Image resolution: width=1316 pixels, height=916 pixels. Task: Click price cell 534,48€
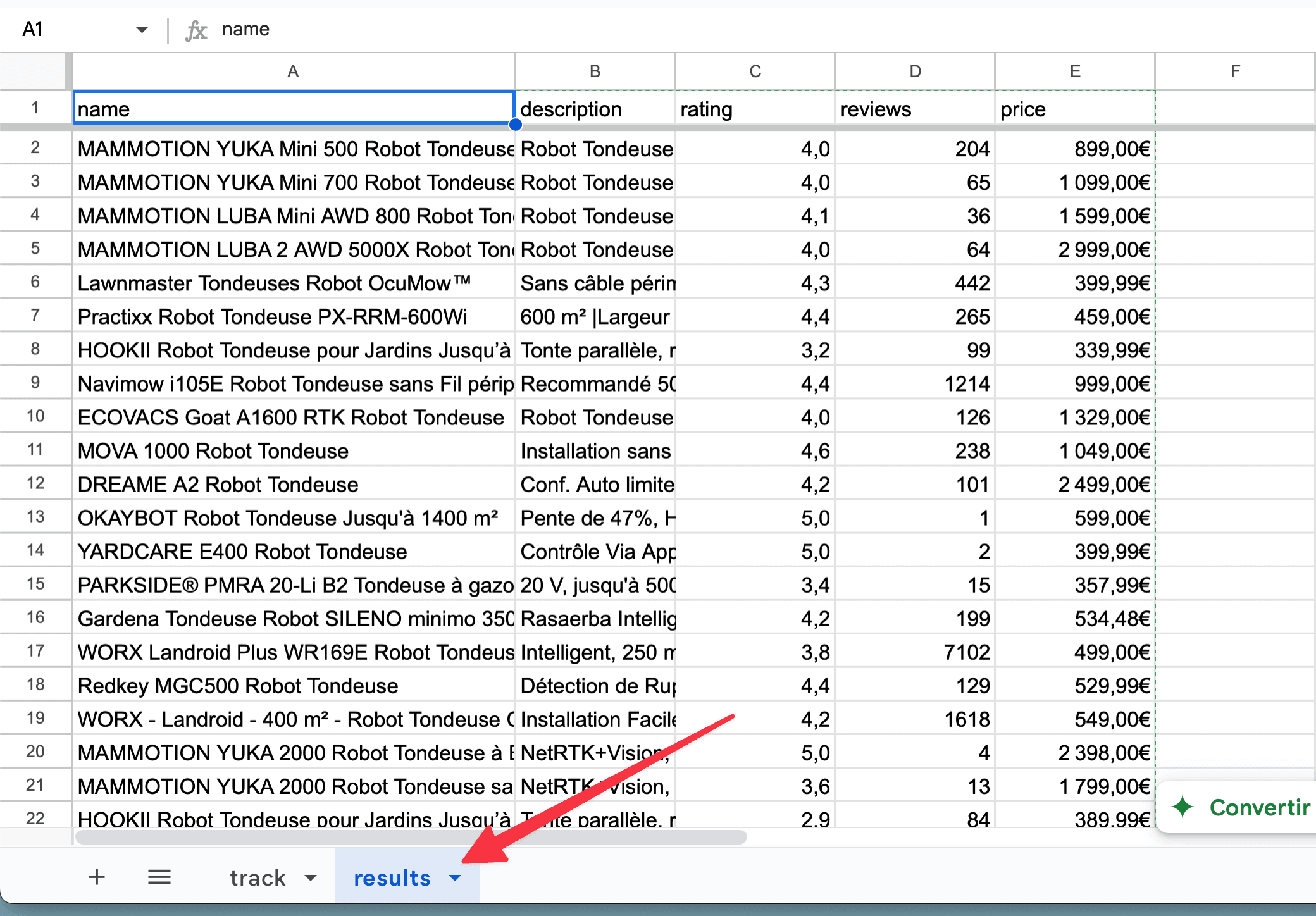[1075, 618]
